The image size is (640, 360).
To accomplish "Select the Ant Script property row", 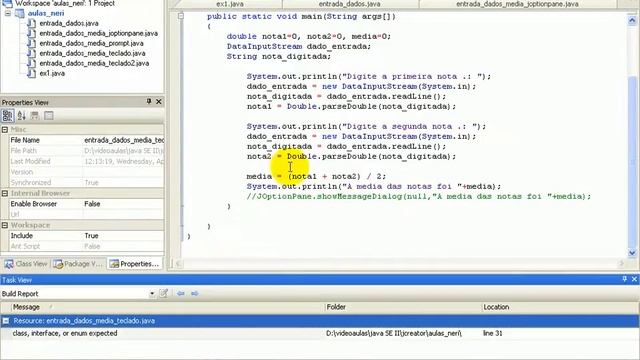I will pos(87,246).
